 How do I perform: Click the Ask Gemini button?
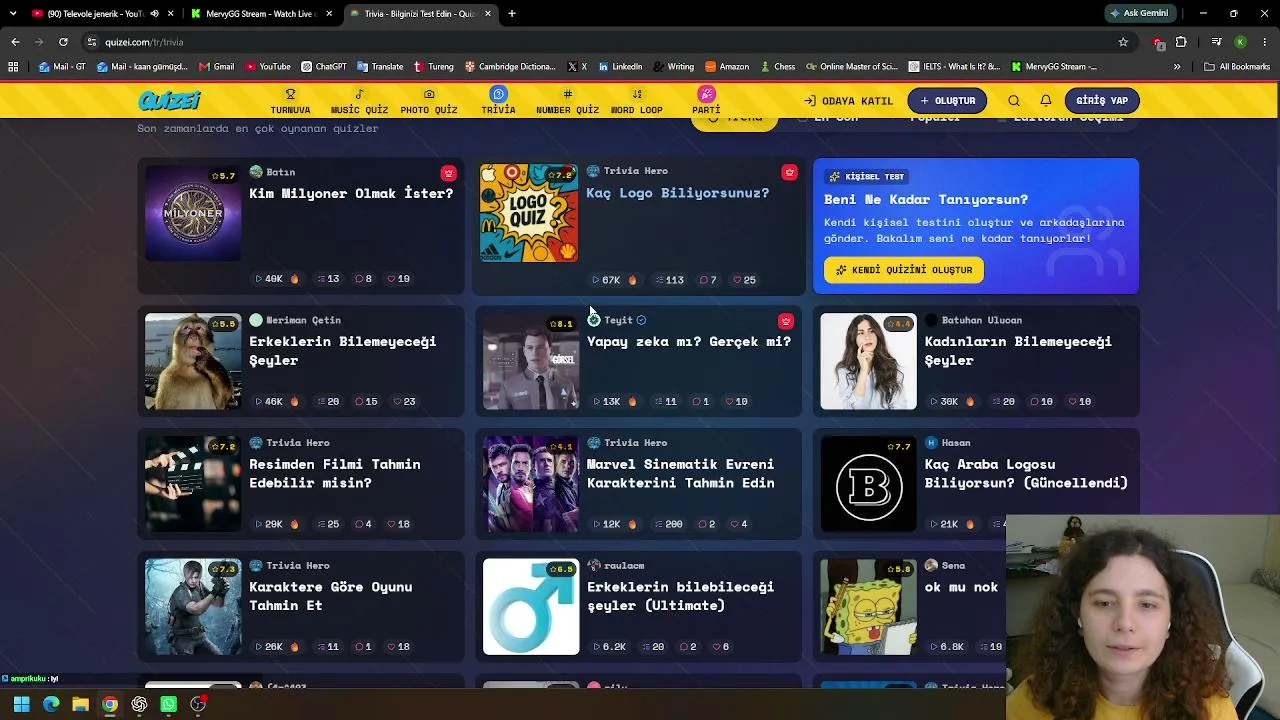pos(1138,14)
